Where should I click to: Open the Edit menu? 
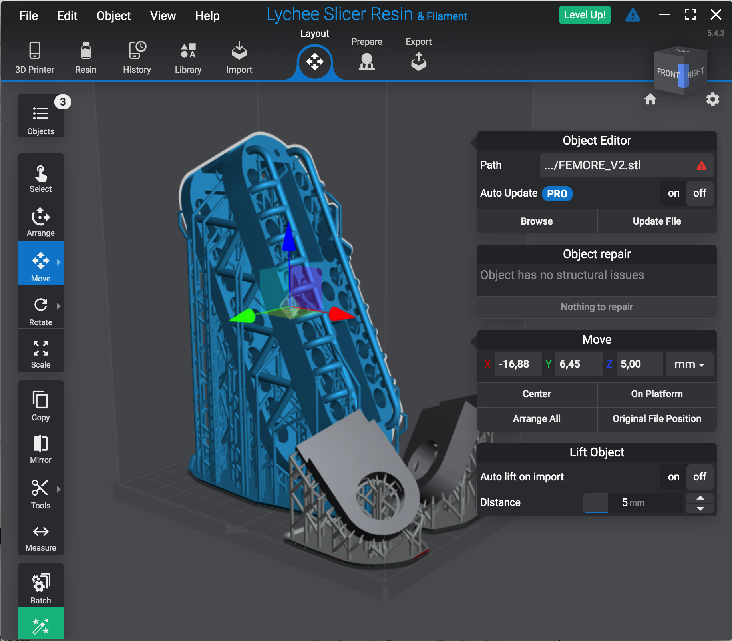click(67, 15)
